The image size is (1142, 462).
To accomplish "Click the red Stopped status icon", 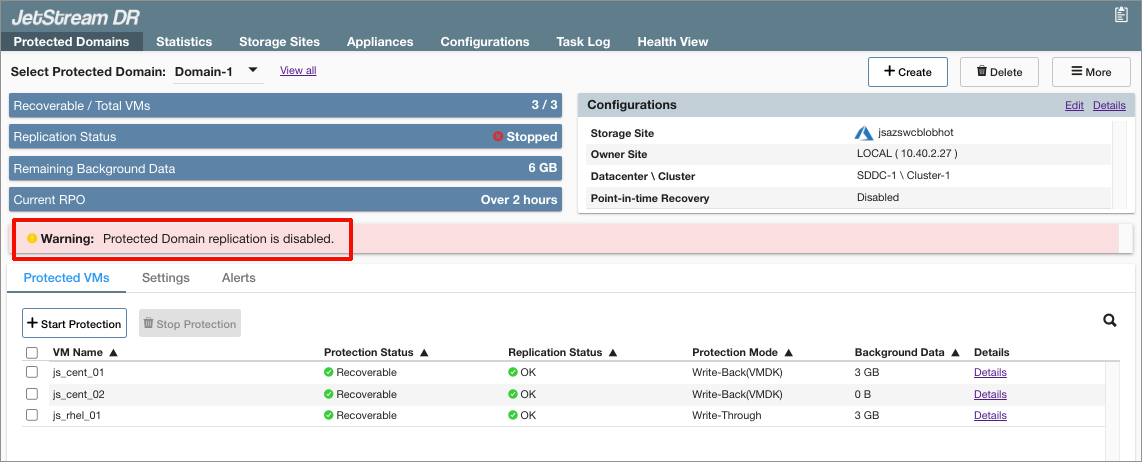I will tap(498, 137).
